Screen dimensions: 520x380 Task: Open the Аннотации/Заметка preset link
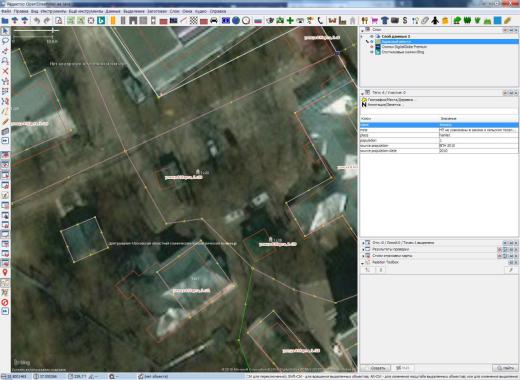[x=384, y=105]
